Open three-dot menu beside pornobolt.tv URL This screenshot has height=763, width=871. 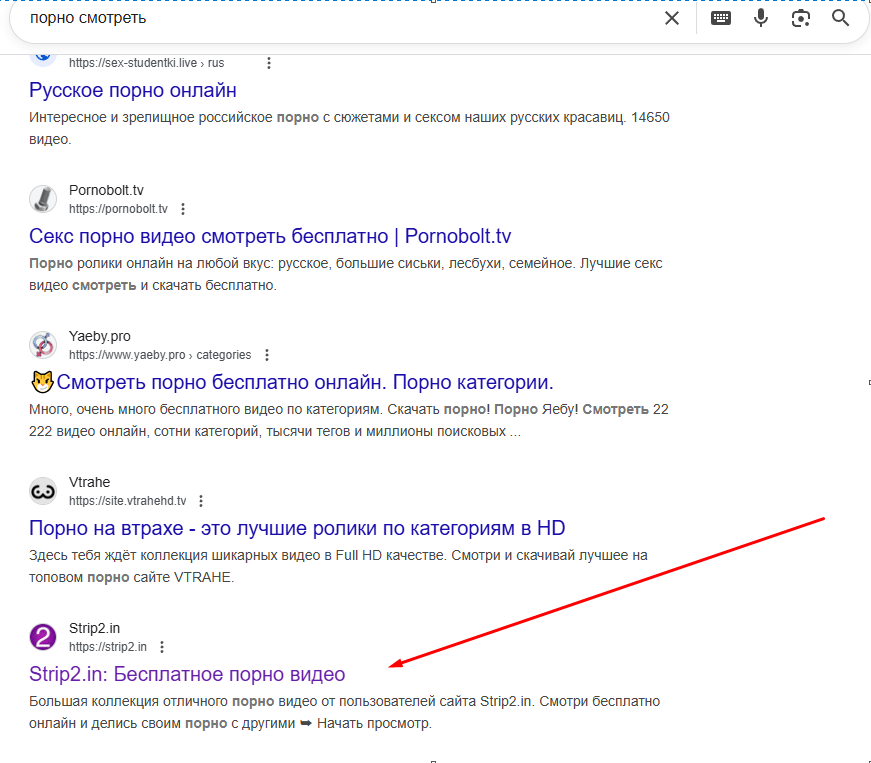tap(183, 209)
